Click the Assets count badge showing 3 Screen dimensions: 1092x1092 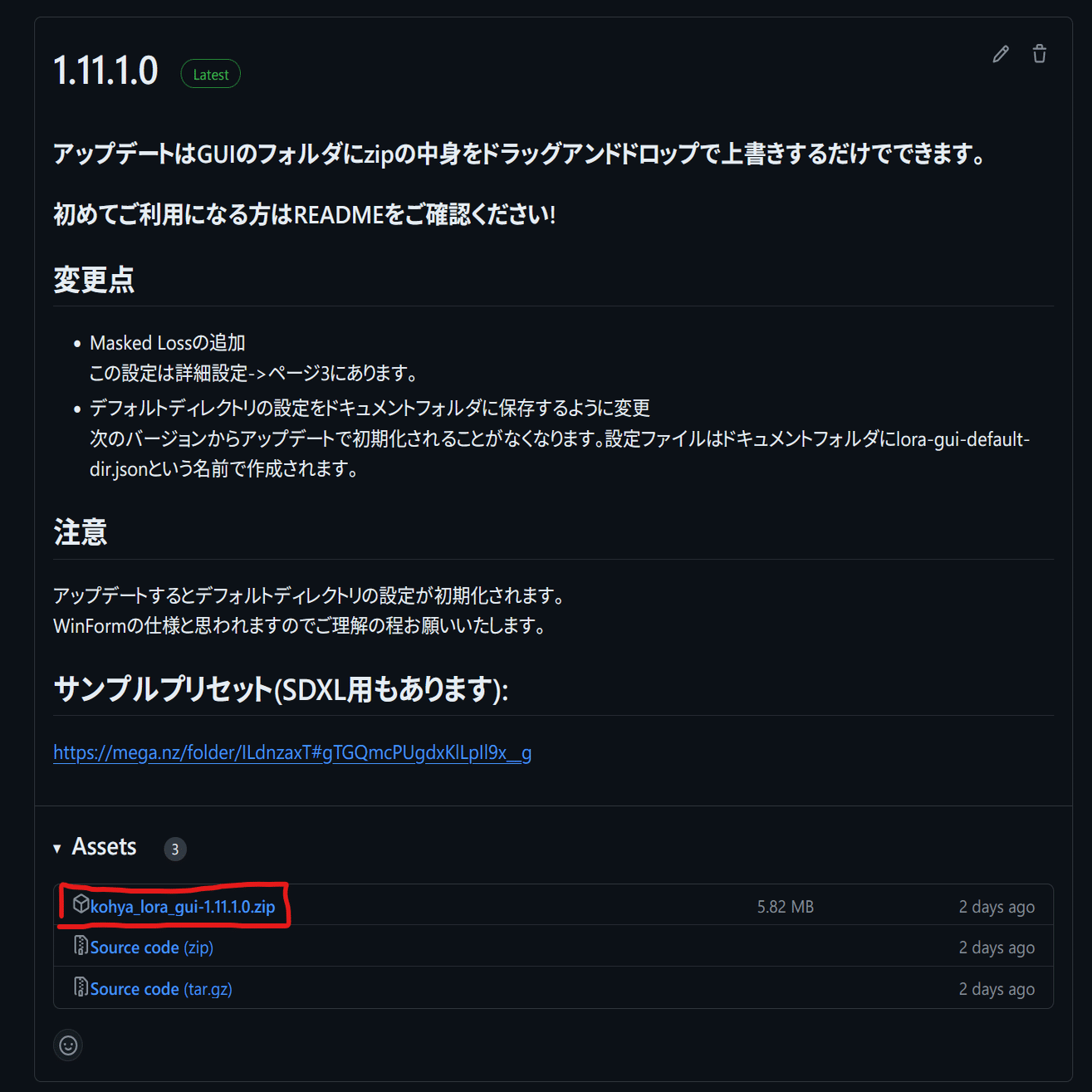pos(174,850)
